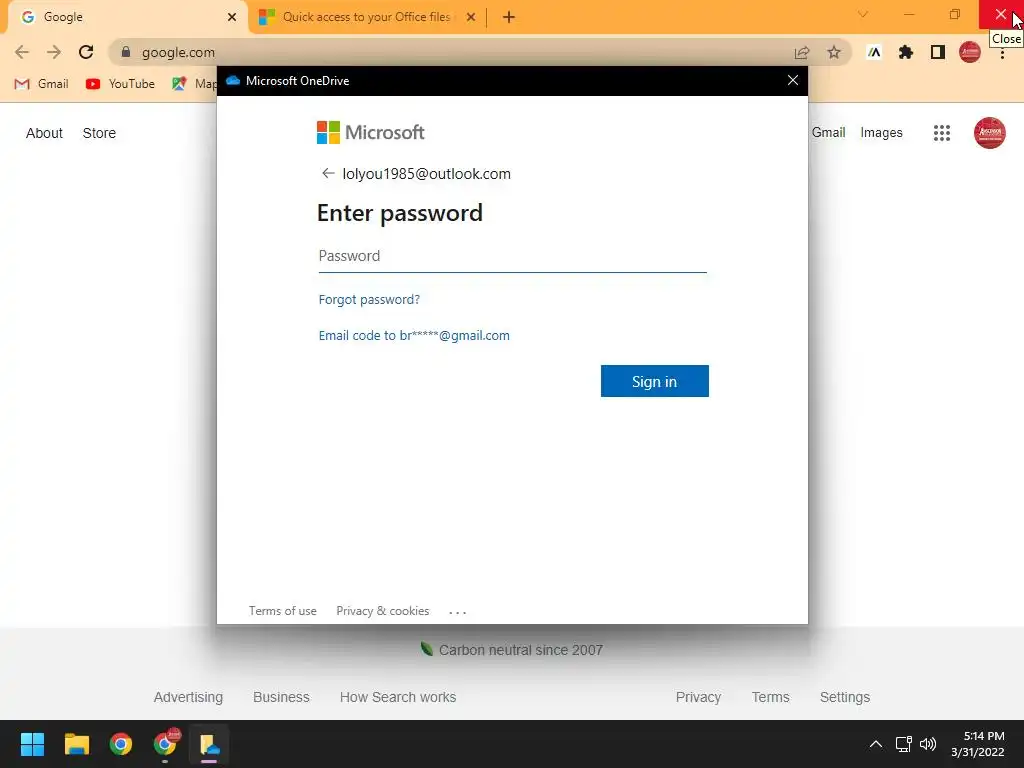Screen dimensions: 1024x768
Task: Close the Microsoft OneDrive dialog
Action: 792,80
